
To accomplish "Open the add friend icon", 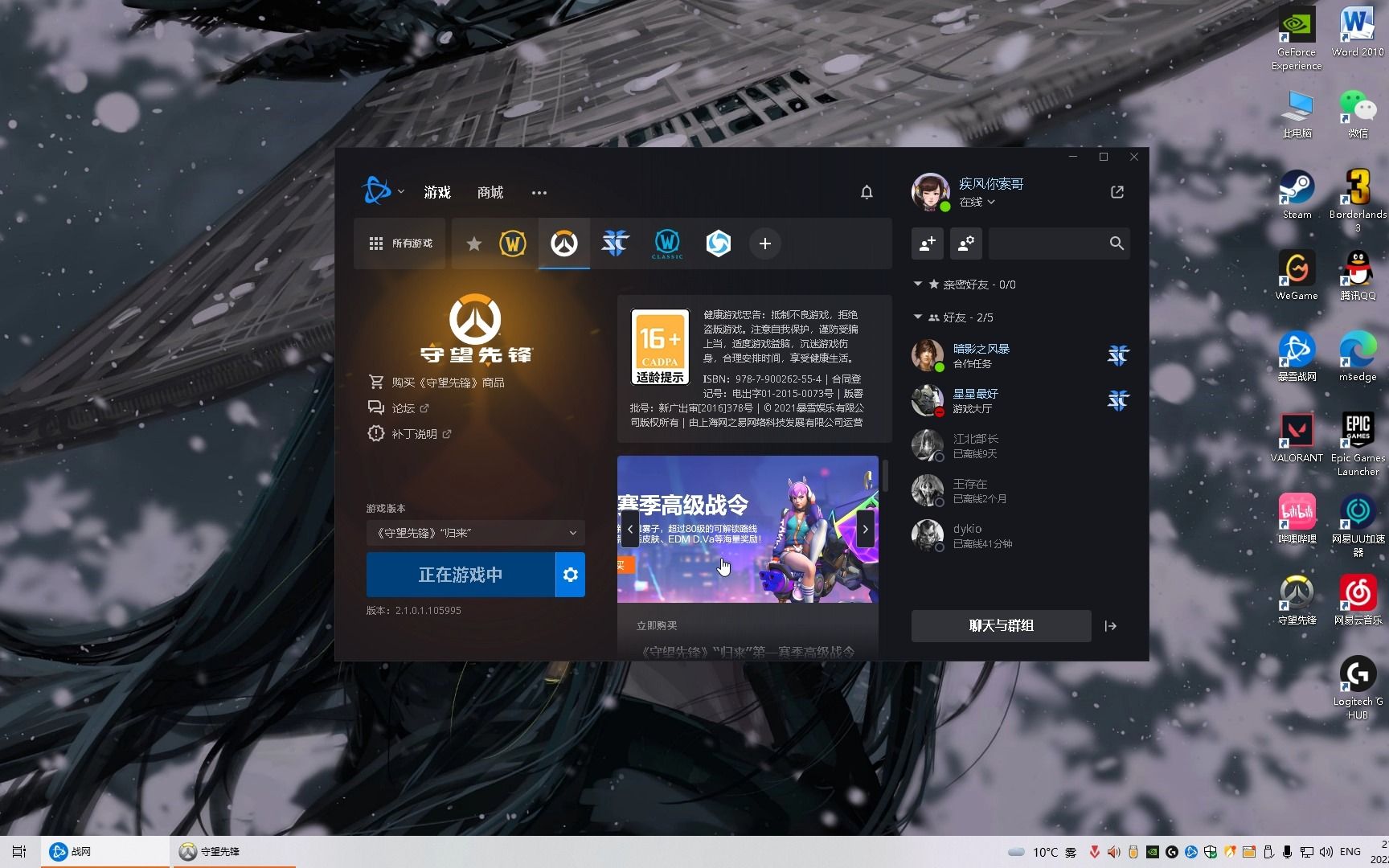I will [927, 243].
